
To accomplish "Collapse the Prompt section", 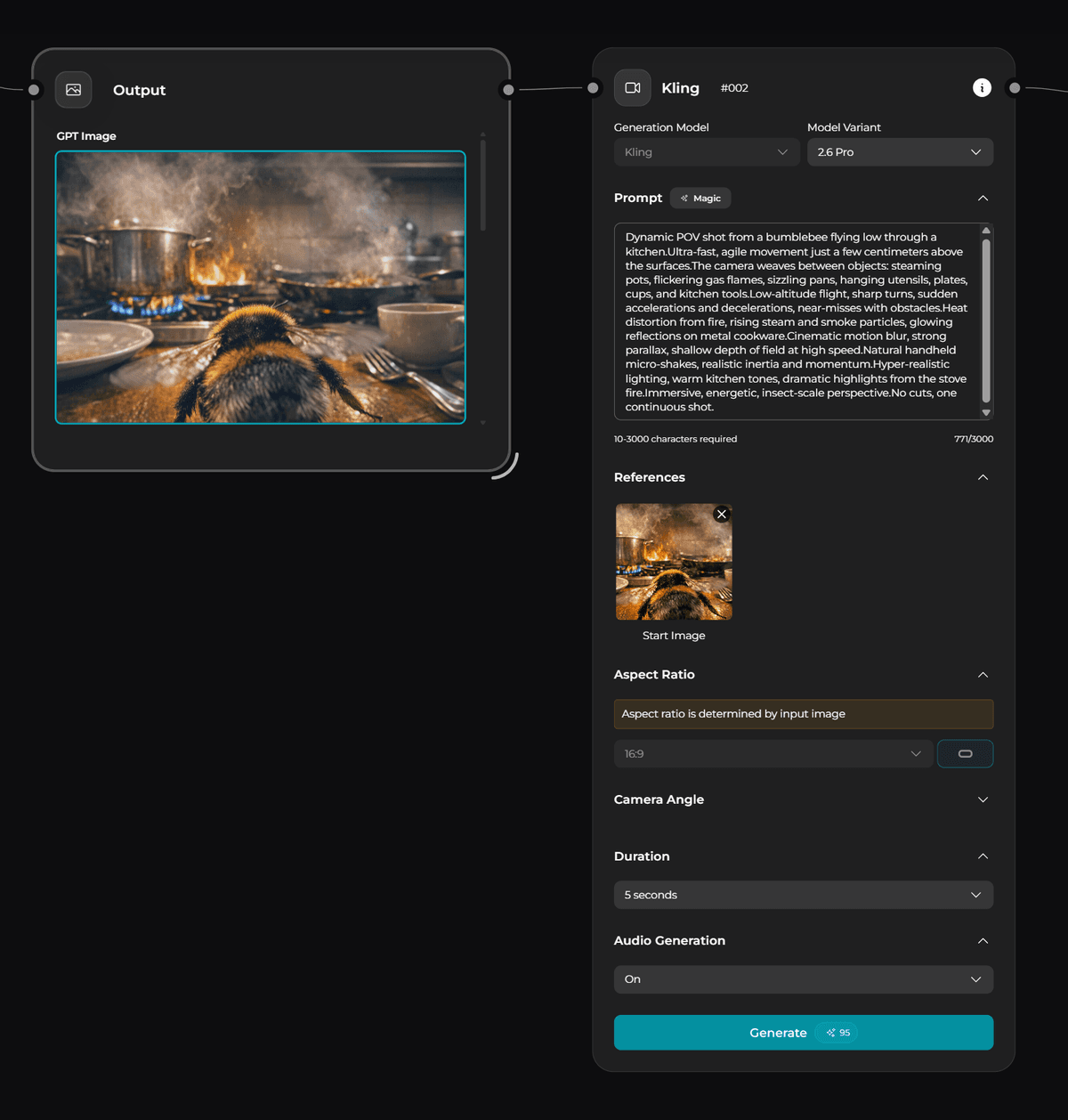I will 983,198.
